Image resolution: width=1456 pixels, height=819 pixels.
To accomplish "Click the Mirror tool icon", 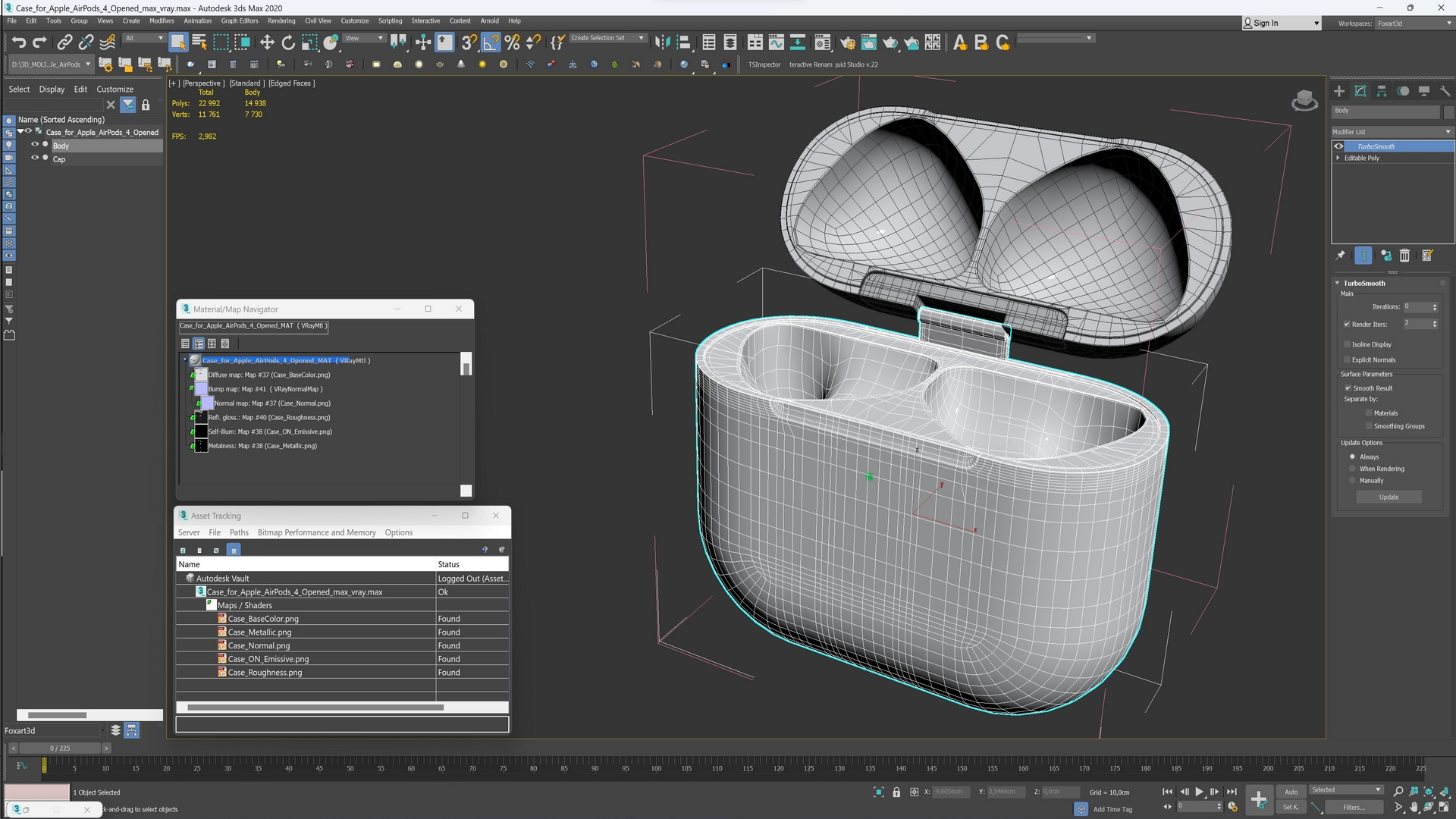I will pos(662,42).
